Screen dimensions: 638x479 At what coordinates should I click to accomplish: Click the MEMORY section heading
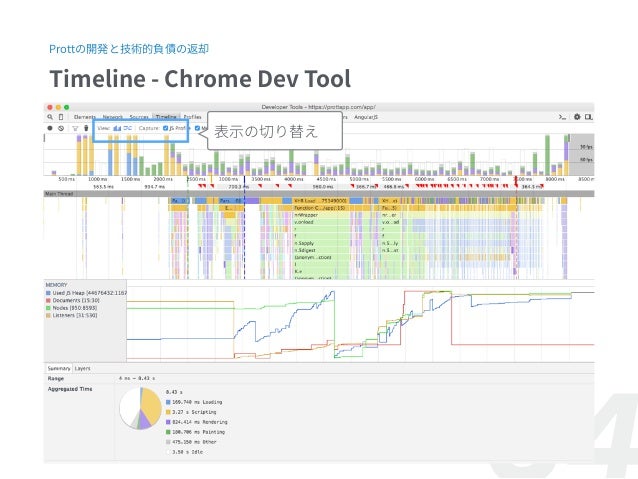coord(56,285)
